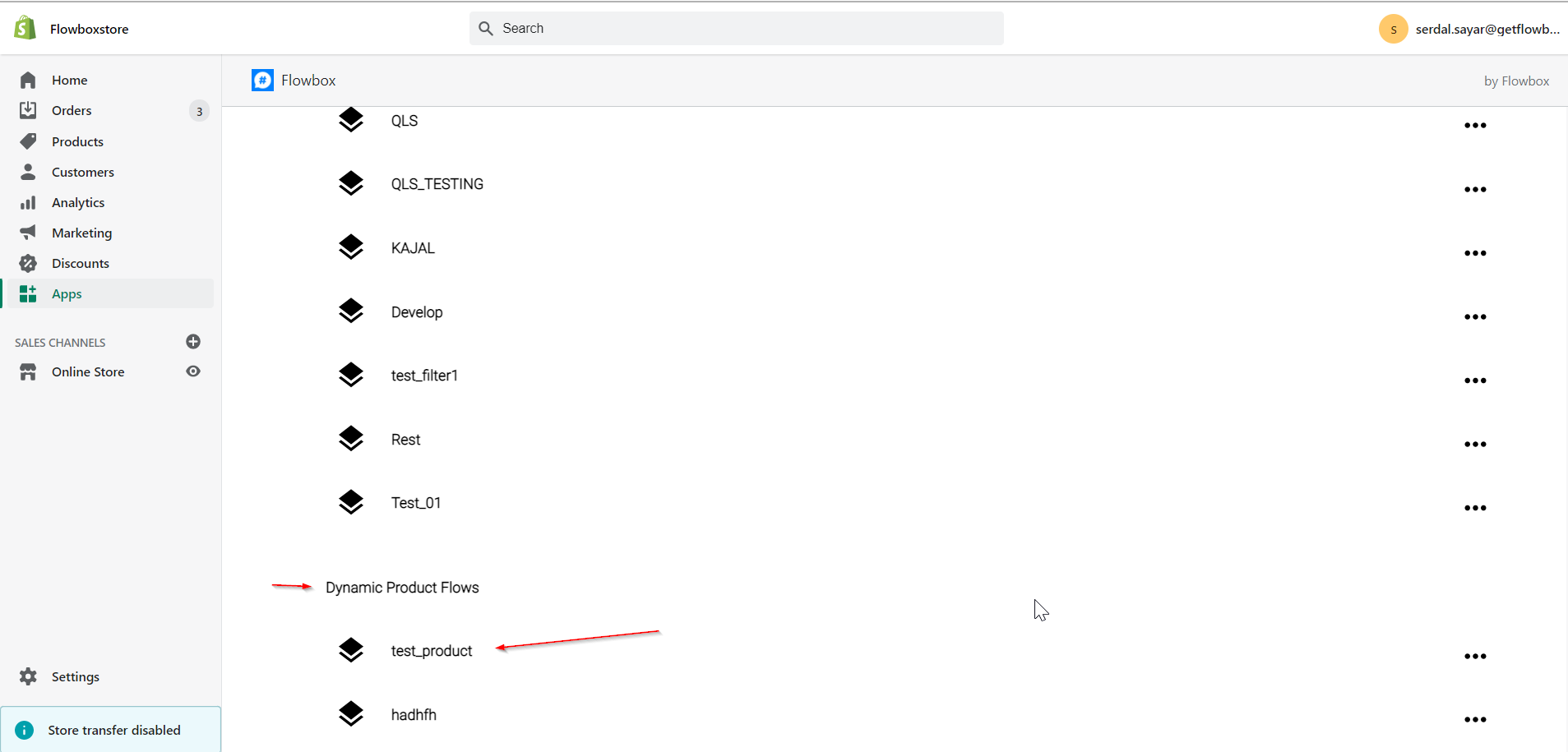The image size is (1568, 752).
Task: Click the user avatar icon
Action: 1393,29
